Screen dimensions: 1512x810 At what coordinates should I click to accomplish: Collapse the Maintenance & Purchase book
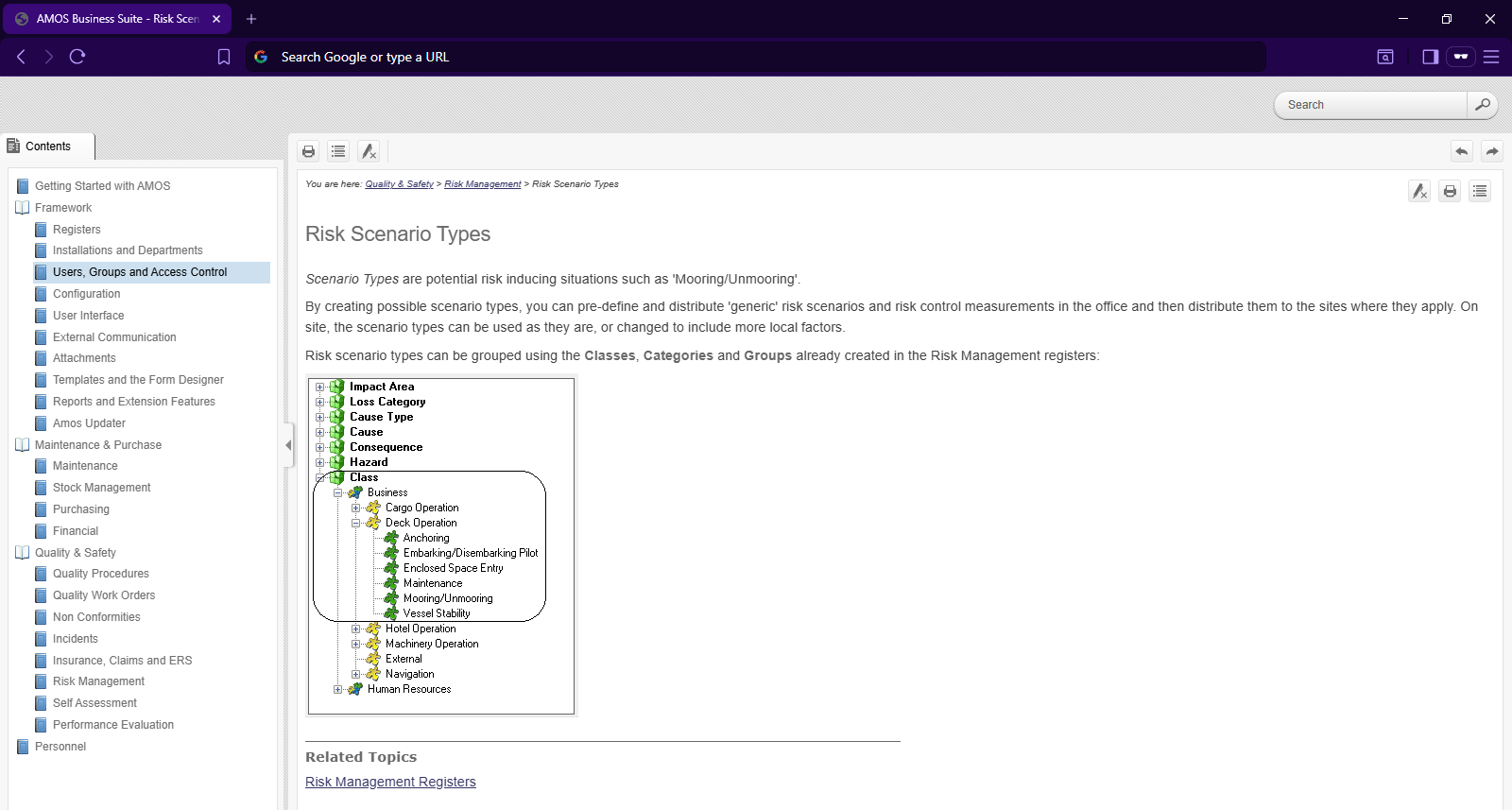click(x=23, y=445)
